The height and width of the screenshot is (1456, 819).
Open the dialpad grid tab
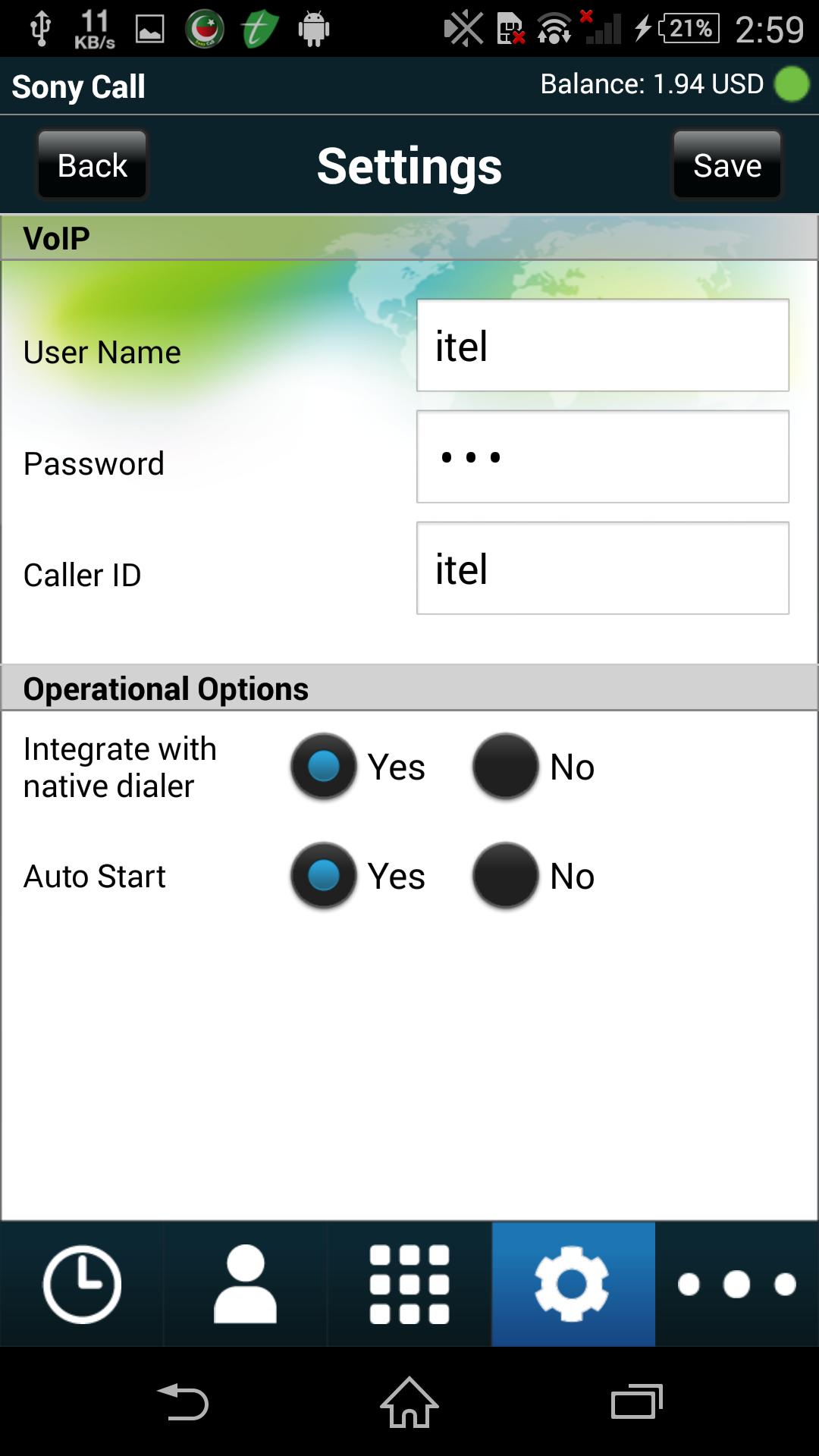pos(409,1284)
